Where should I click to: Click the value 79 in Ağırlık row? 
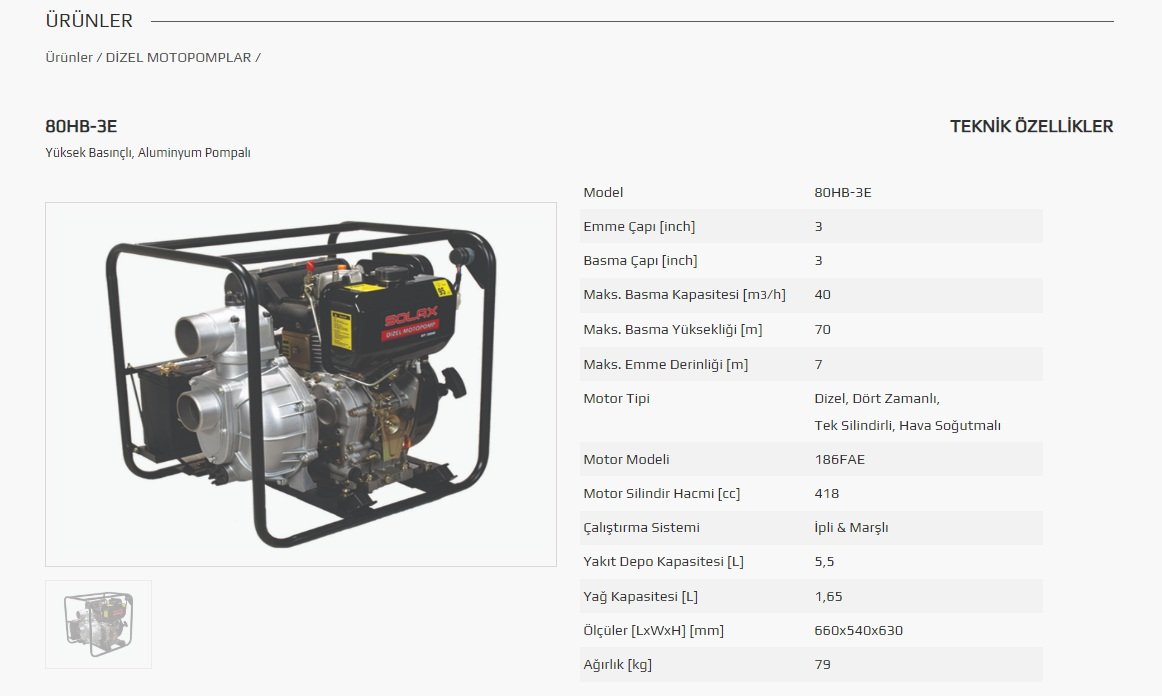point(823,664)
